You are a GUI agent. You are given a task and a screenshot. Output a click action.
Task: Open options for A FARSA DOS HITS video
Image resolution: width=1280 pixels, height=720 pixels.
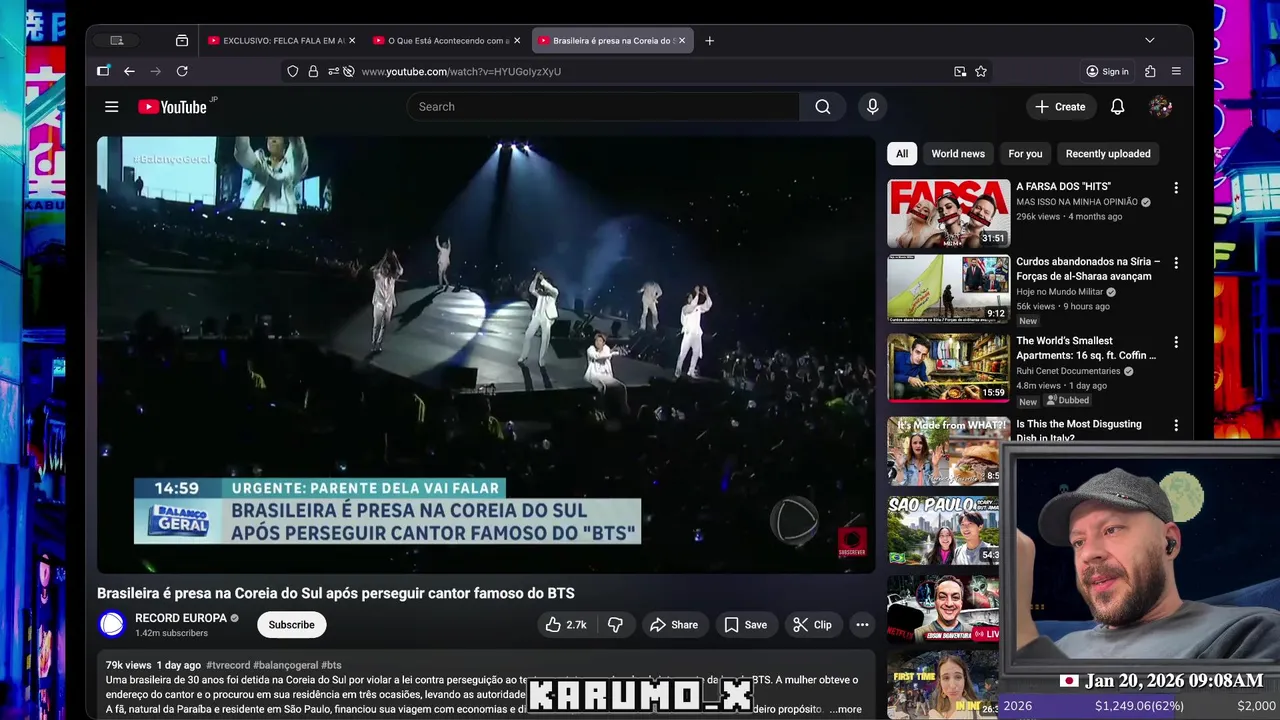click(1176, 188)
